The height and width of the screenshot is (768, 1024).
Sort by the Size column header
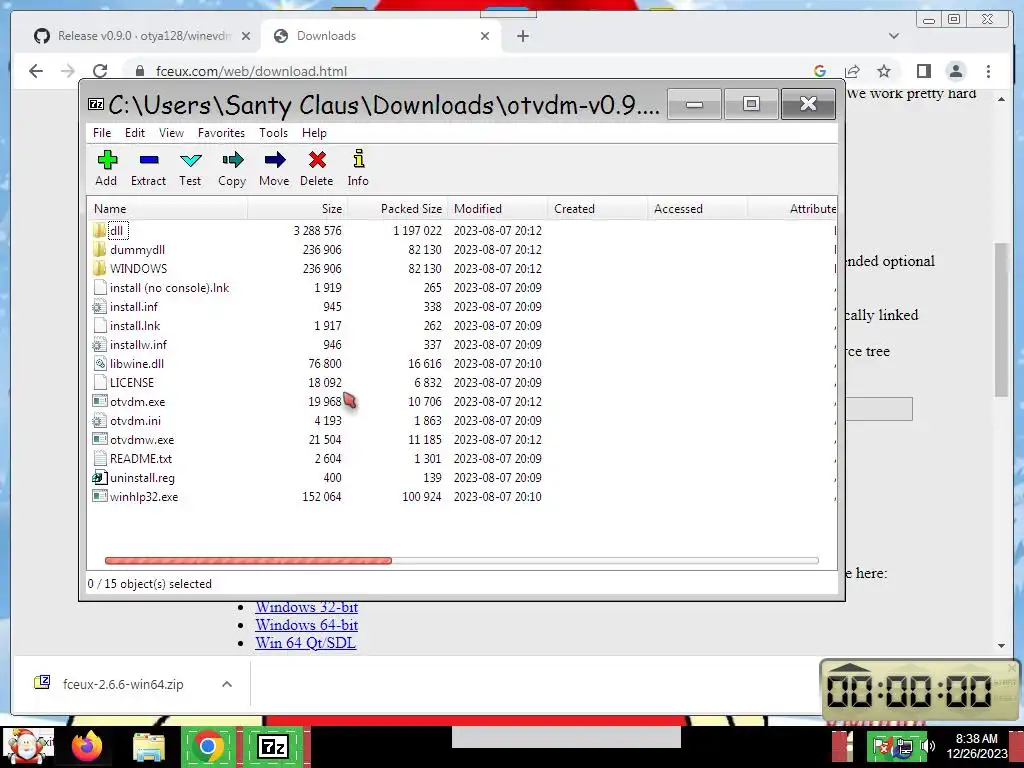pos(296,208)
